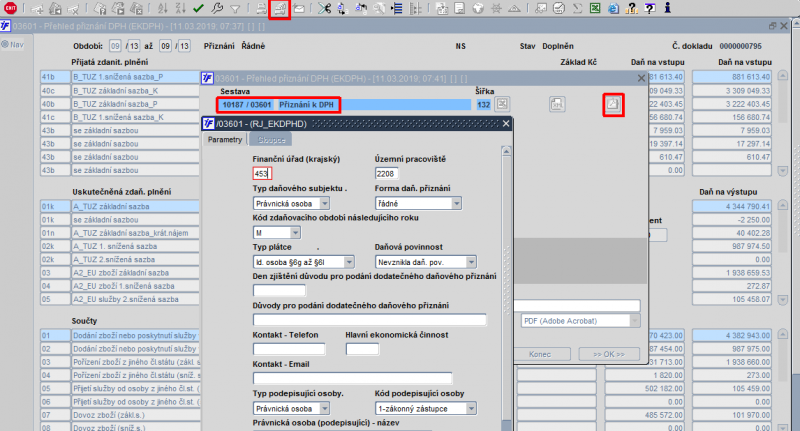The image size is (800, 431).
Task: Close the Sestava report selection dialog
Action: [641, 78]
